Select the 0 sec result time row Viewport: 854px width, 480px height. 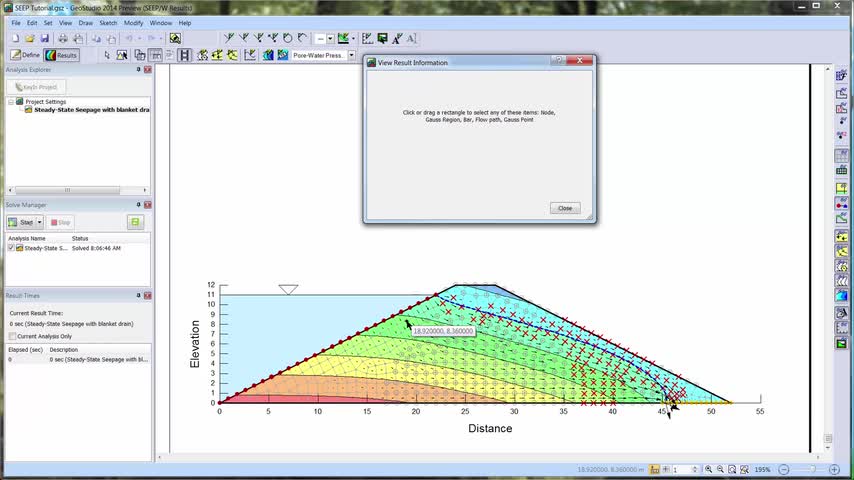pos(78,360)
